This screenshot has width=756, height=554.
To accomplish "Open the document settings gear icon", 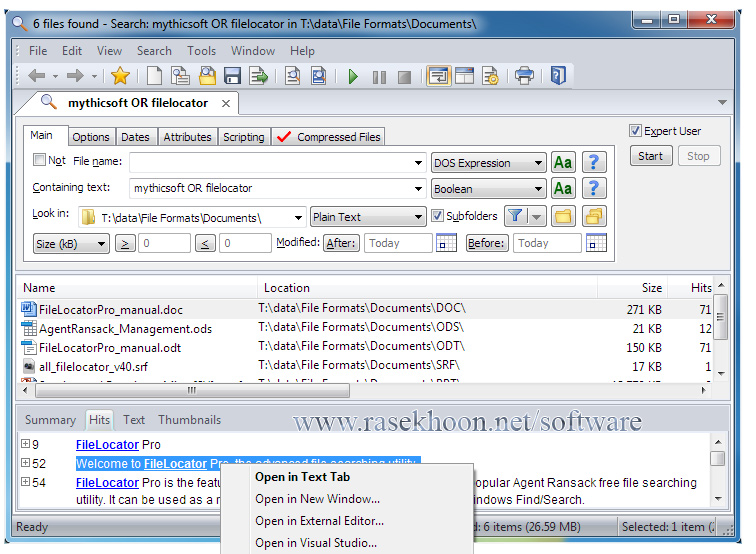I will coord(490,76).
